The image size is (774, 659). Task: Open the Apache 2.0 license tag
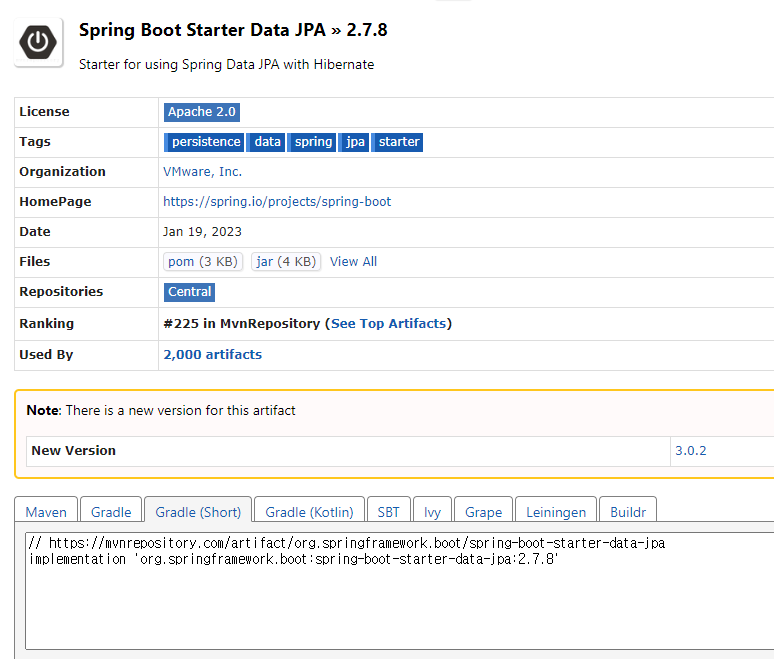(x=201, y=112)
